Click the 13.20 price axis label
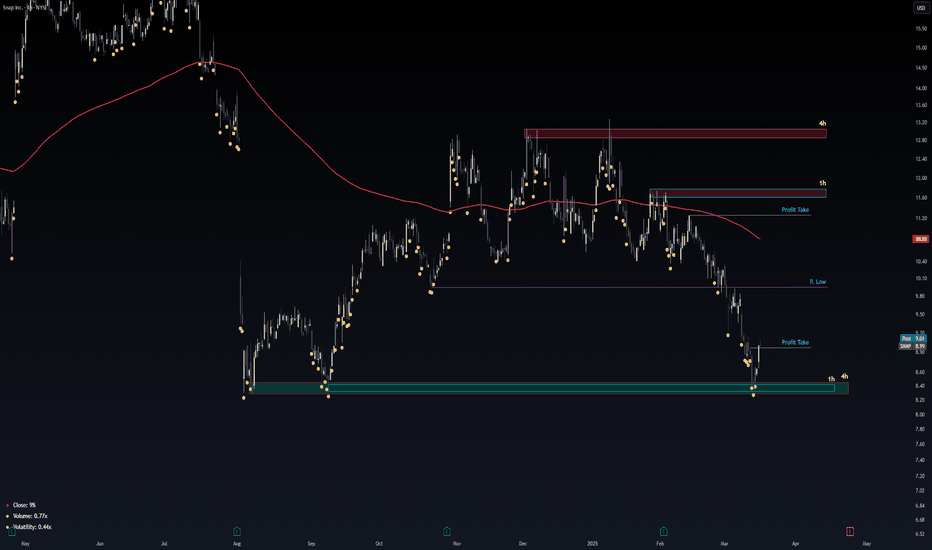This screenshot has width=932, height=550. [x=921, y=122]
